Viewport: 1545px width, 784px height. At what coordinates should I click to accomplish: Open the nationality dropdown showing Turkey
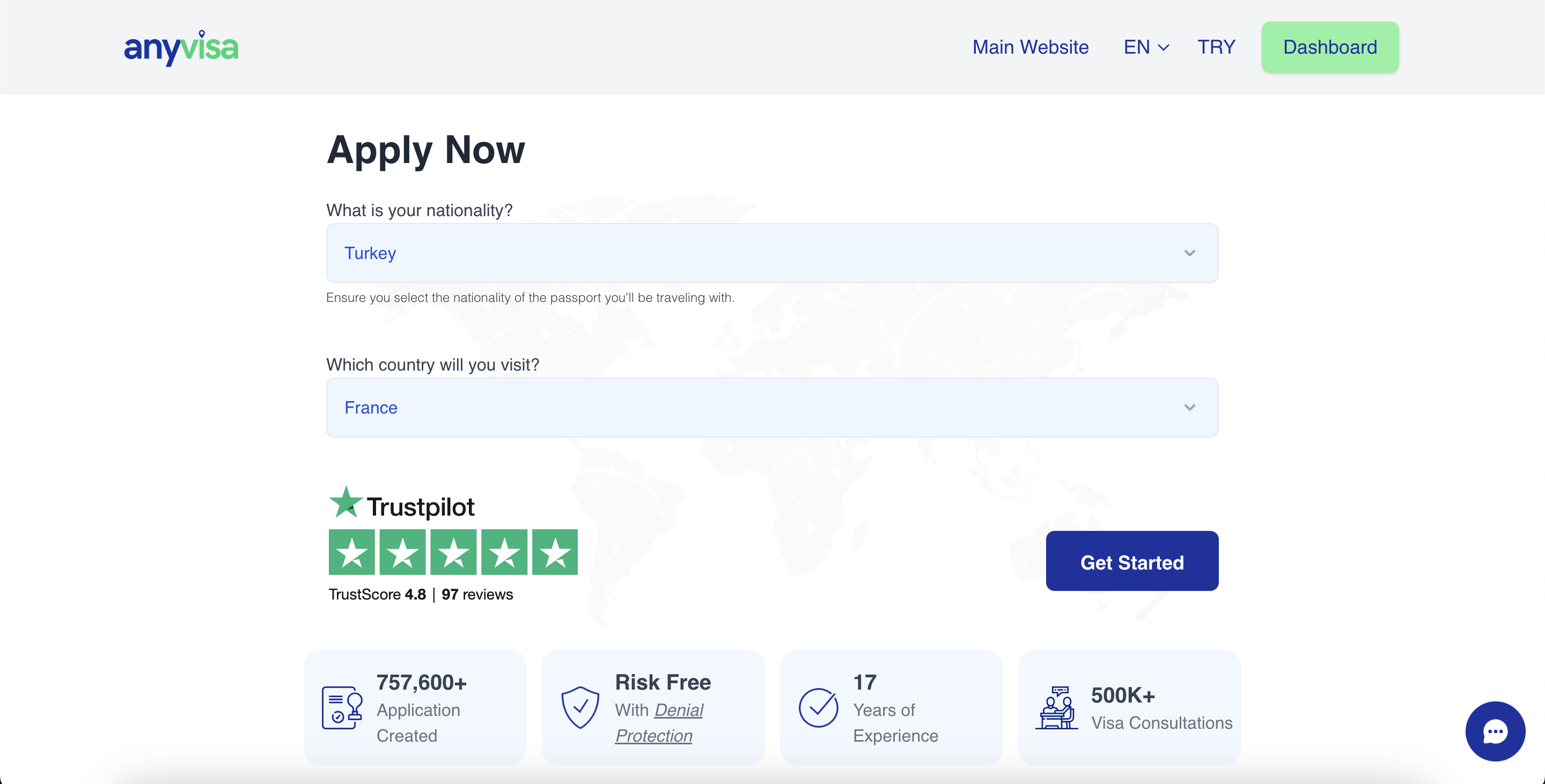click(772, 253)
